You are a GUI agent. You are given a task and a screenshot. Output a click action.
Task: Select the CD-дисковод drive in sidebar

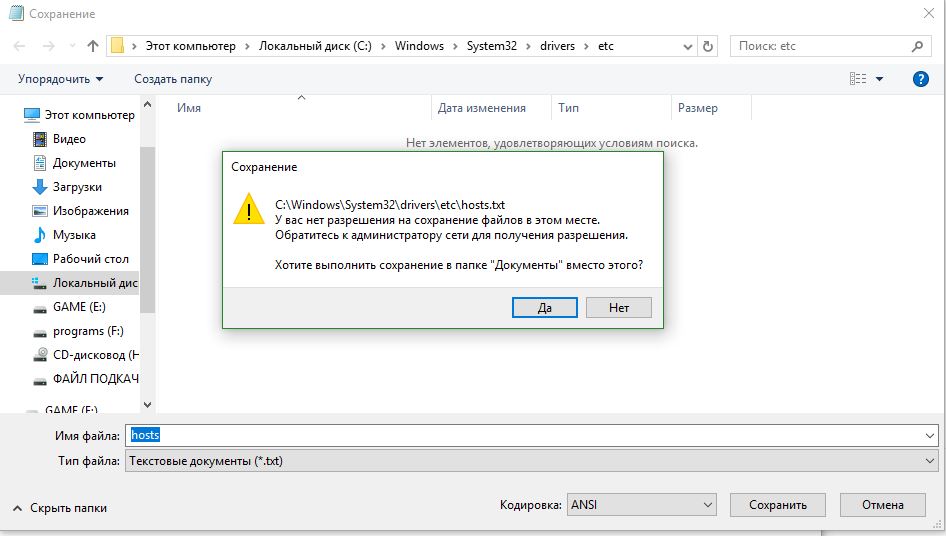(x=88, y=355)
